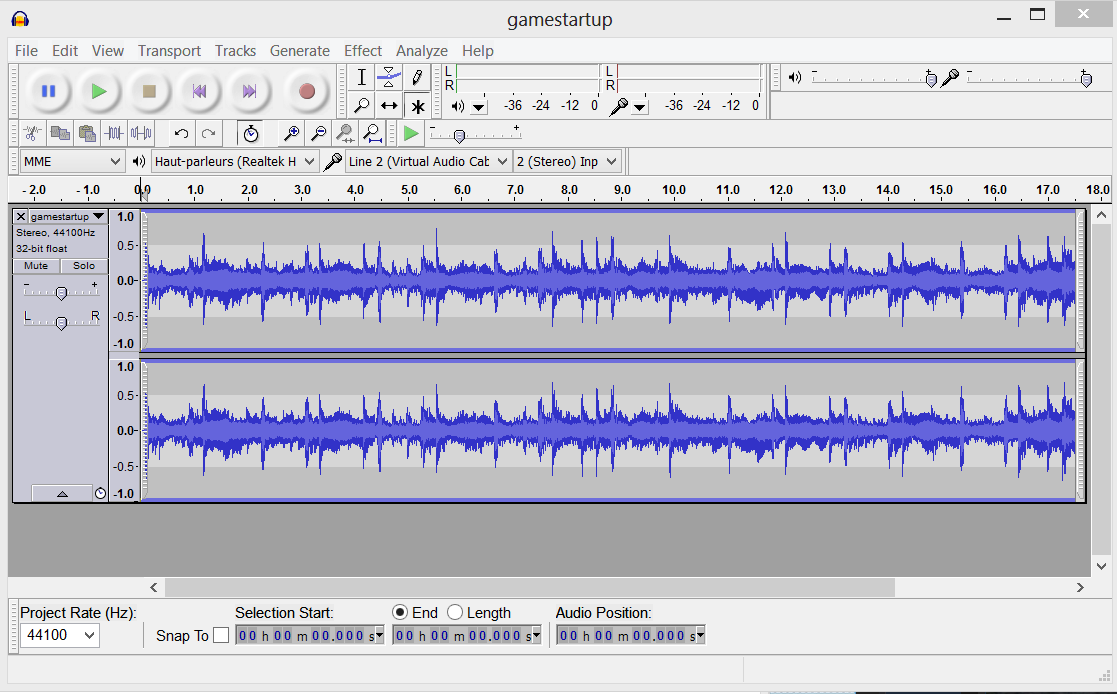
Task: Start recording with the Record button
Action: pos(307,91)
